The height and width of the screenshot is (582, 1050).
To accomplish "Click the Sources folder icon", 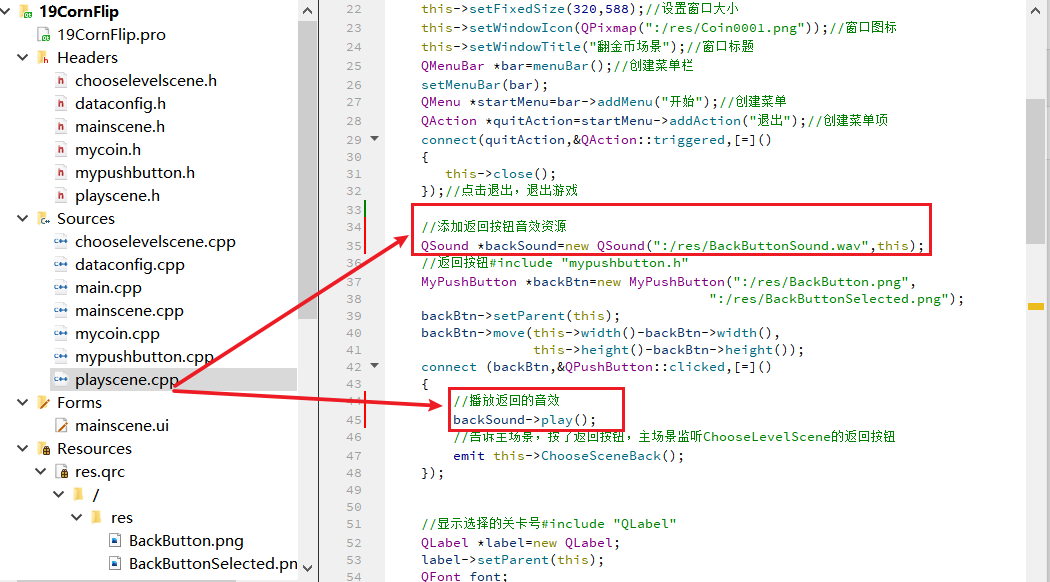I will tap(44, 218).
